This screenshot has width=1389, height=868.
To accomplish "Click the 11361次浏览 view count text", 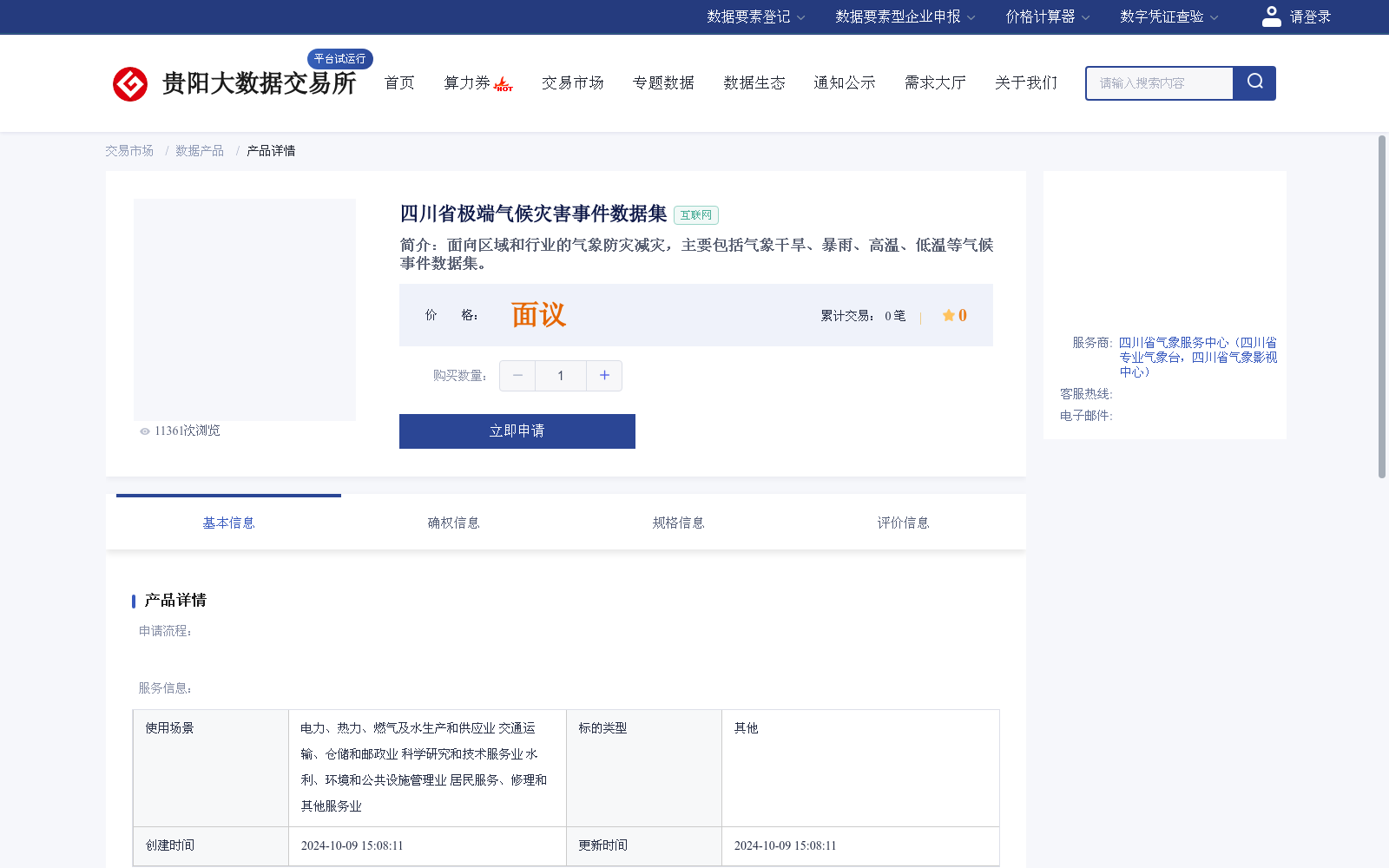I will (x=188, y=431).
